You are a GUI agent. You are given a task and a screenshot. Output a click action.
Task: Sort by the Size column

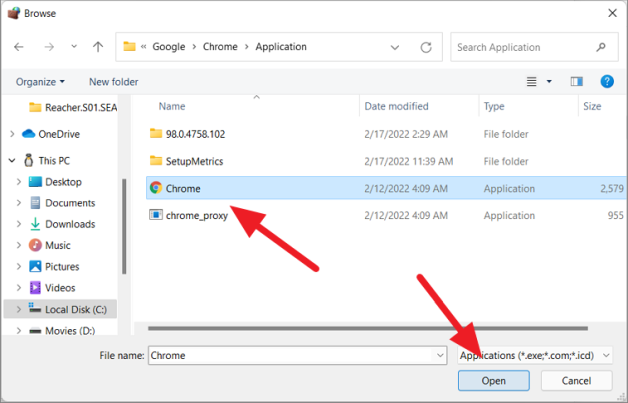point(592,106)
